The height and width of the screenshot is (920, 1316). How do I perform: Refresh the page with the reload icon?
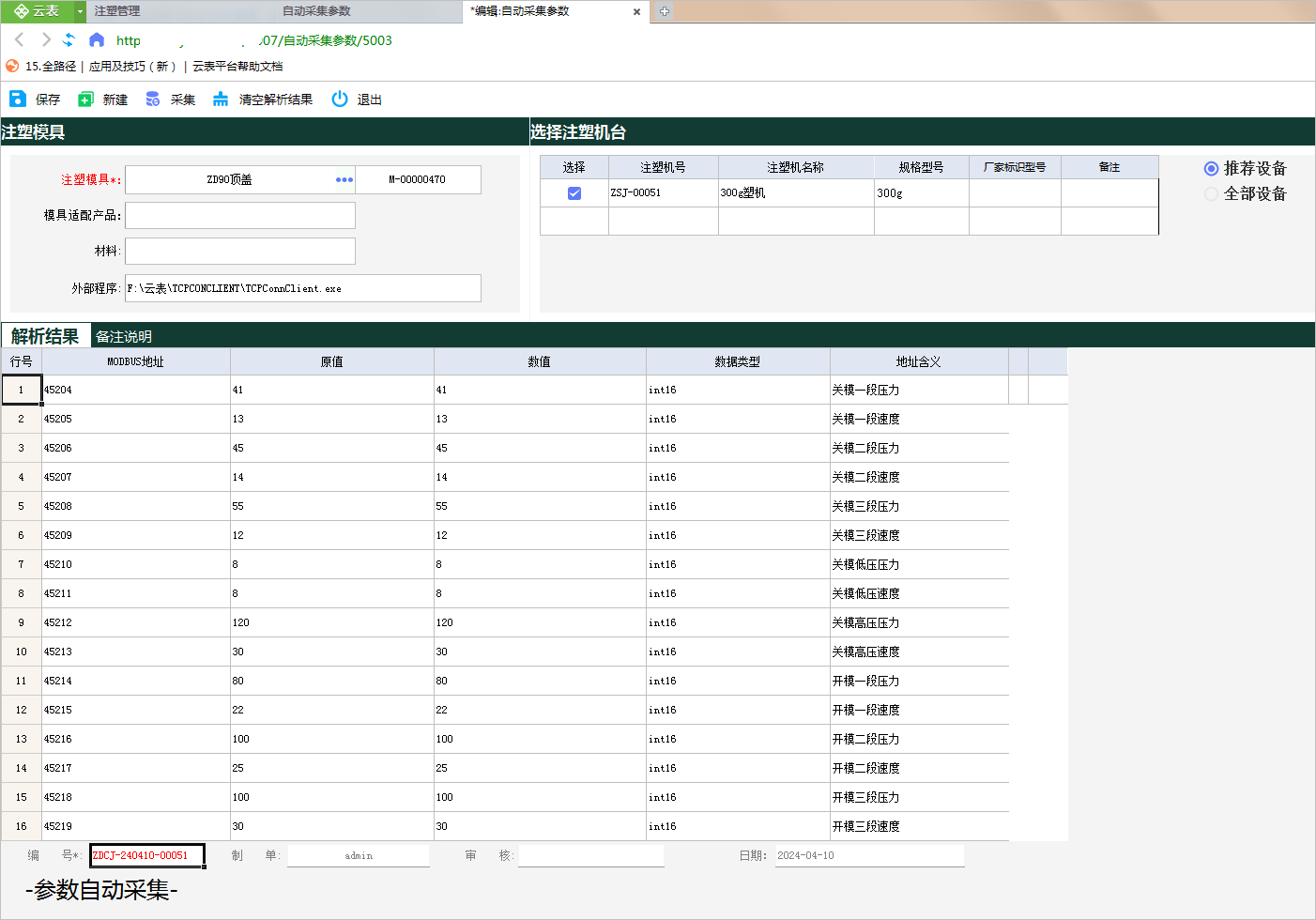tap(69, 39)
